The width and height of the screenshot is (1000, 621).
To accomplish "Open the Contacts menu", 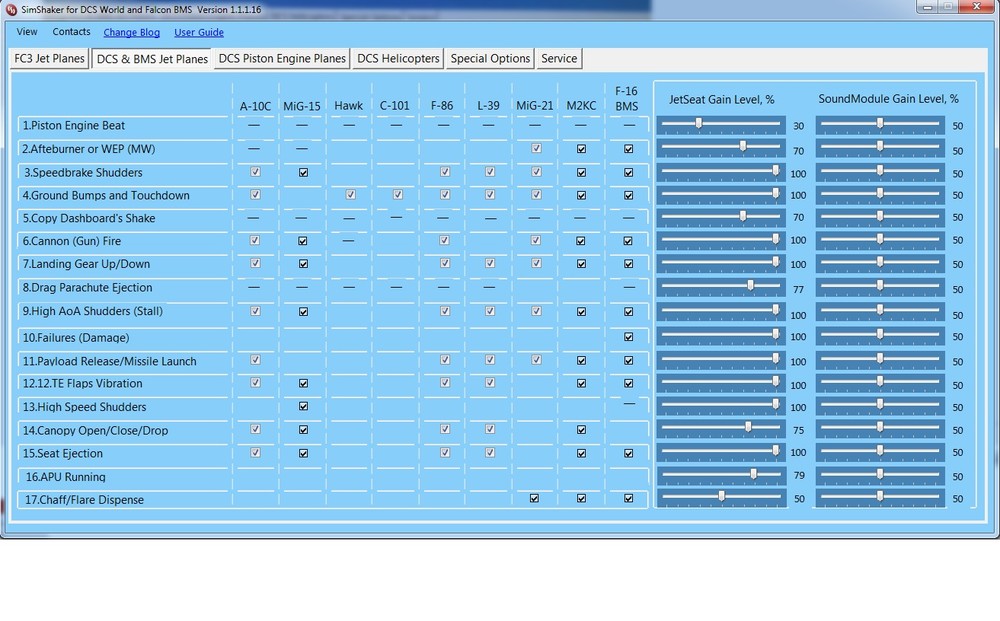I will pyautogui.click(x=71, y=32).
